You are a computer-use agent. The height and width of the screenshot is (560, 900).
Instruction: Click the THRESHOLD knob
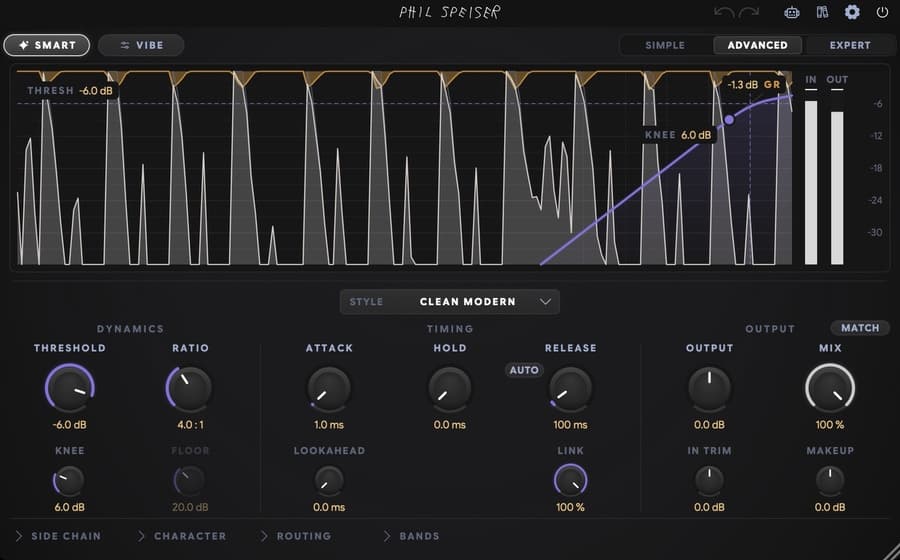pyautogui.click(x=69, y=388)
